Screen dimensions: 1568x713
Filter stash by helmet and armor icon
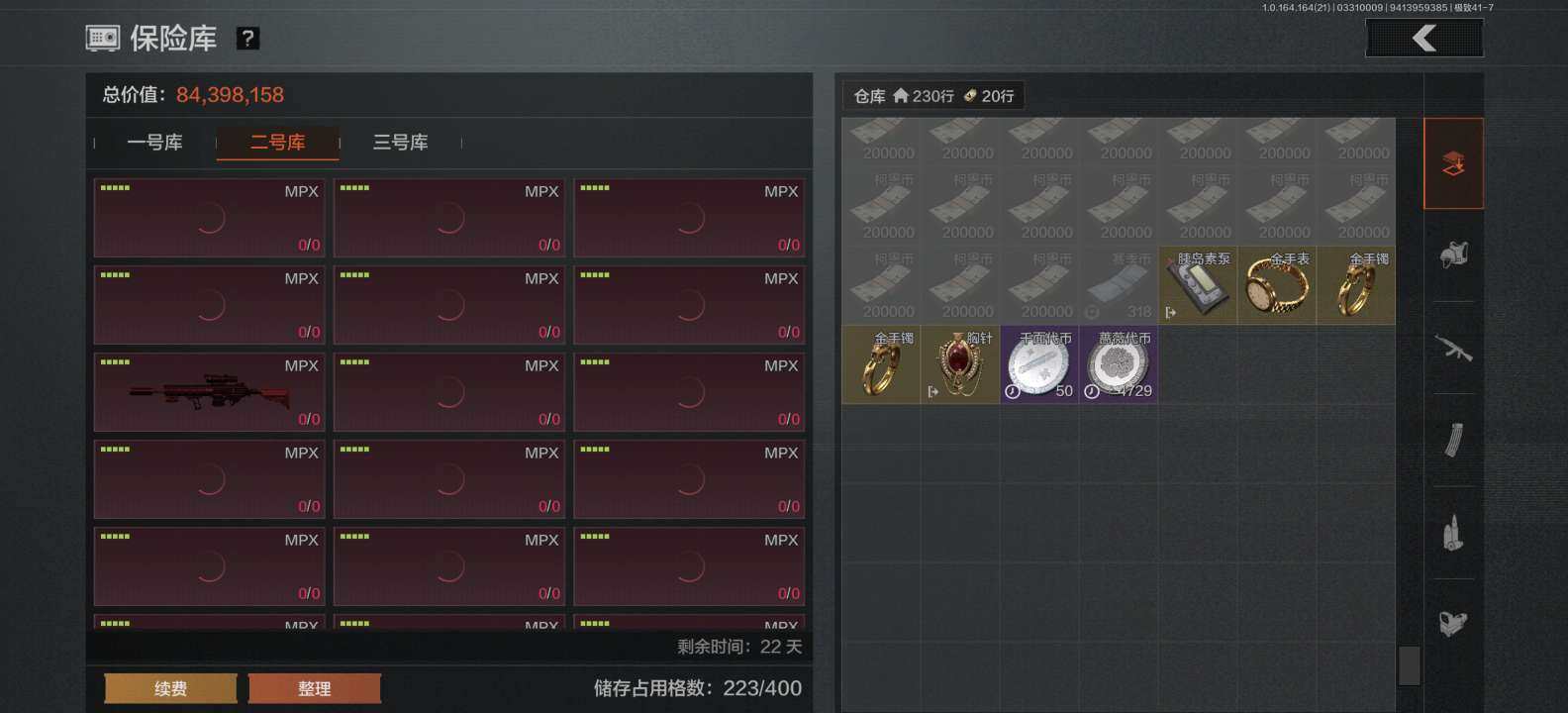1453,255
